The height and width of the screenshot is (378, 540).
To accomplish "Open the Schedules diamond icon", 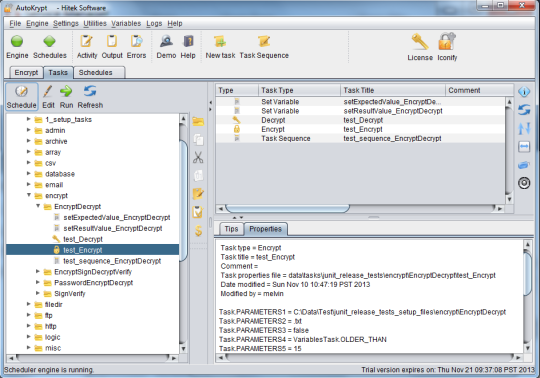I will pos(50,41).
